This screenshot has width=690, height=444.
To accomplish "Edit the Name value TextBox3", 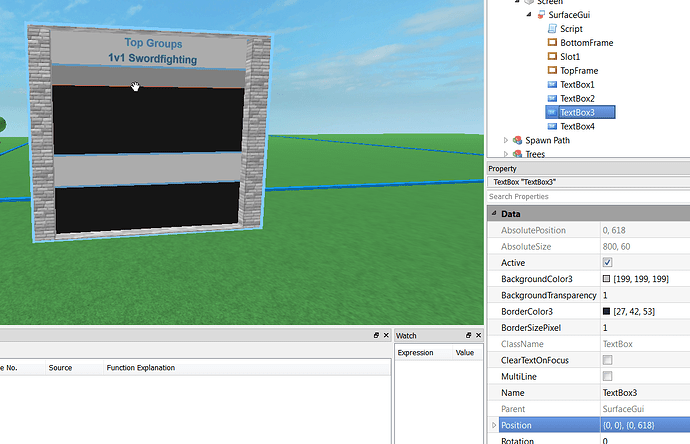I will 645,393.
